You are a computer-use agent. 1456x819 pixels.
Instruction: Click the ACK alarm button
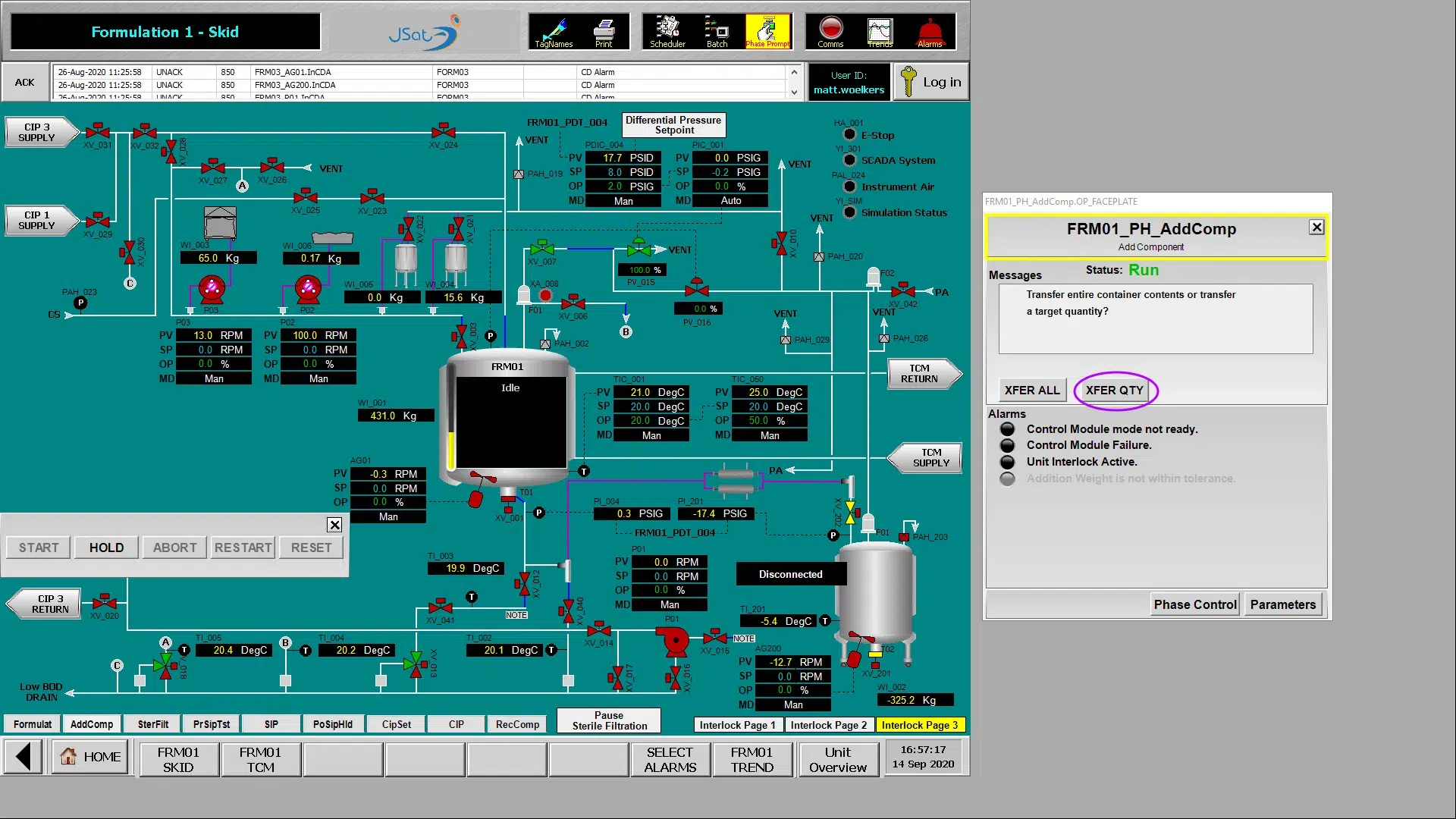point(25,82)
